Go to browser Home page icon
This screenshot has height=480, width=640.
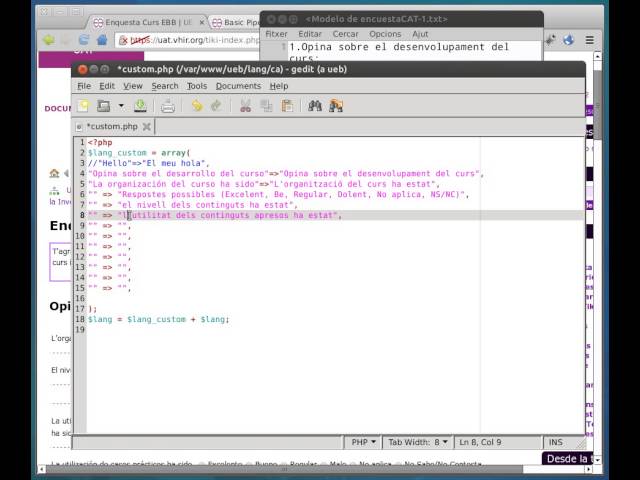pos(102,40)
